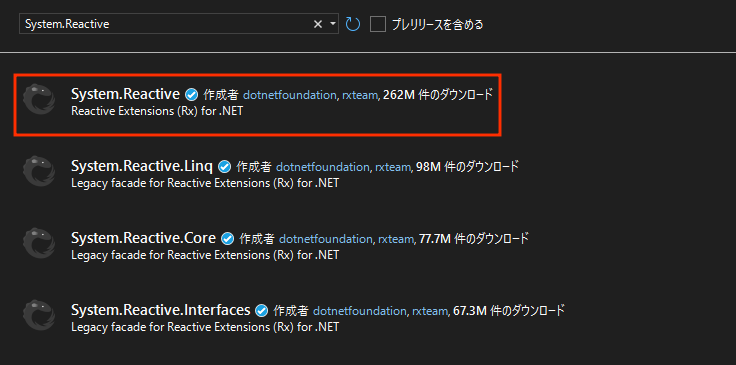The width and height of the screenshot is (736, 365).
Task: Click verified badge beside System.Reactive.Interfaces
Action: click(x=261, y=311)
